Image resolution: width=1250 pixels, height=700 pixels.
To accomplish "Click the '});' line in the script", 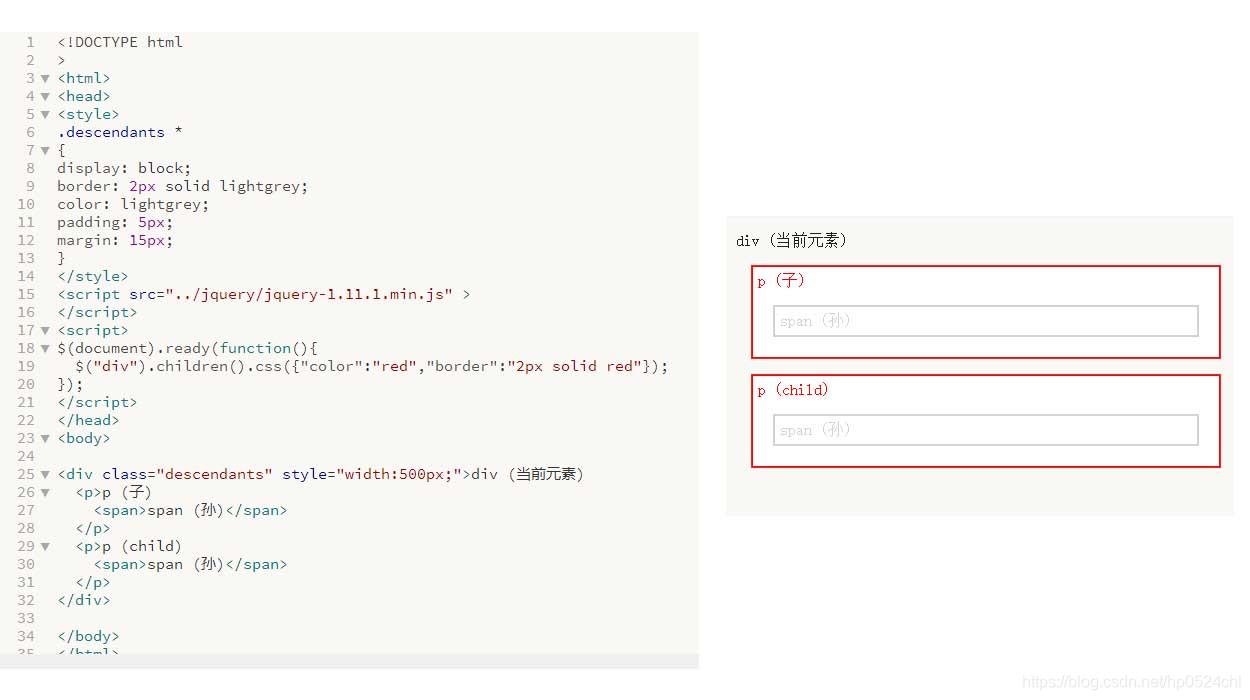I will (70, 384).
